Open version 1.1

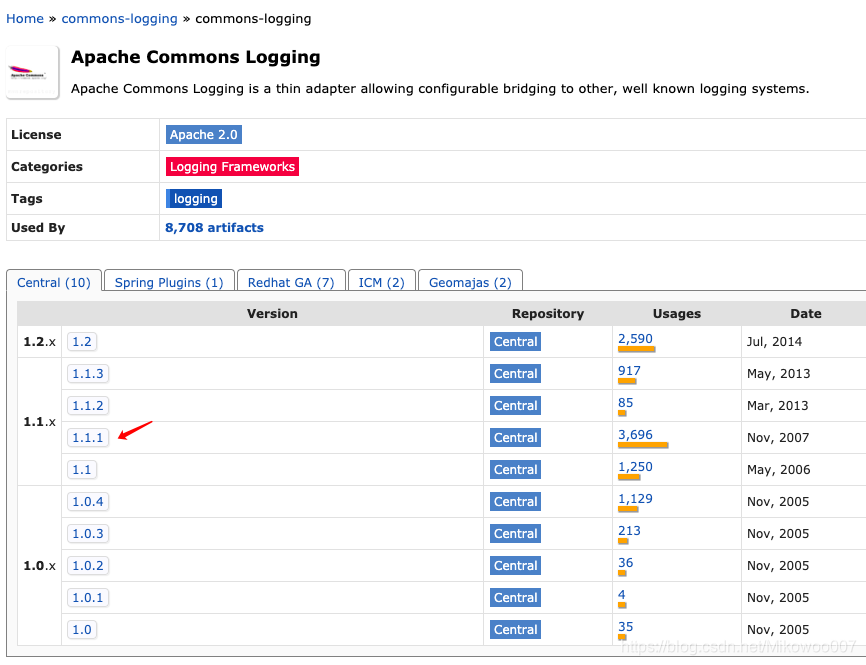82,470
